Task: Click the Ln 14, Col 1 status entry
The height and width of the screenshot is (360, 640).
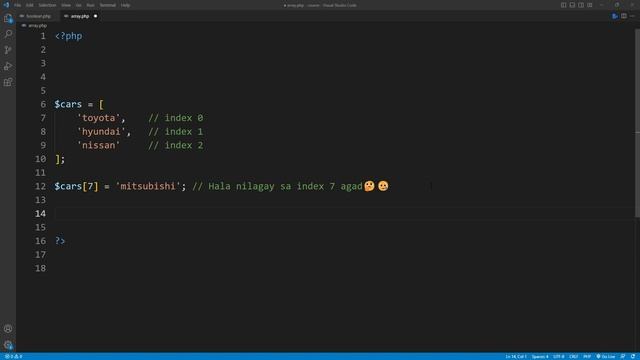Action: 516,356
